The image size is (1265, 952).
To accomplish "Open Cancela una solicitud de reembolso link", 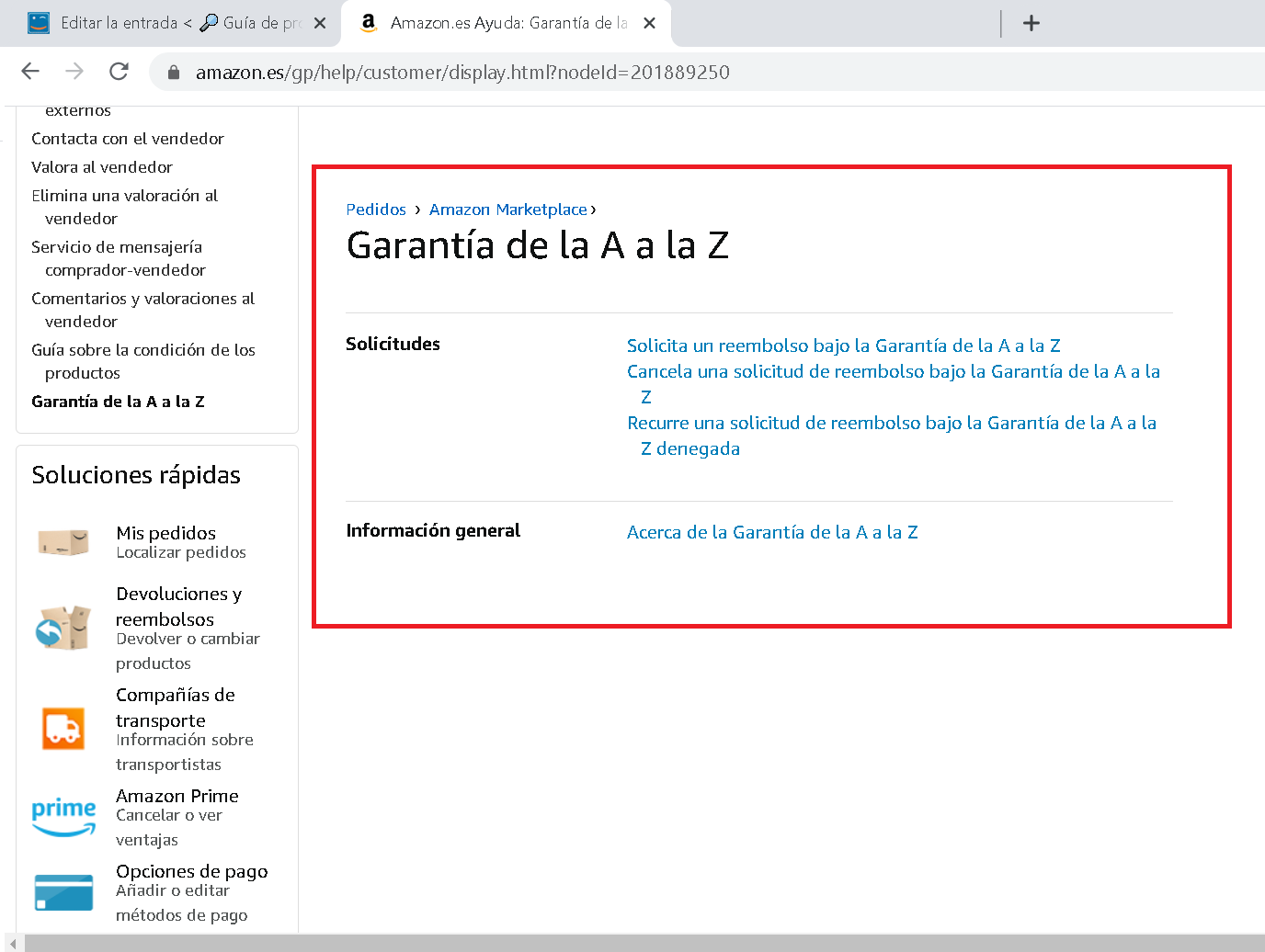I will click(x=894, y=384).
